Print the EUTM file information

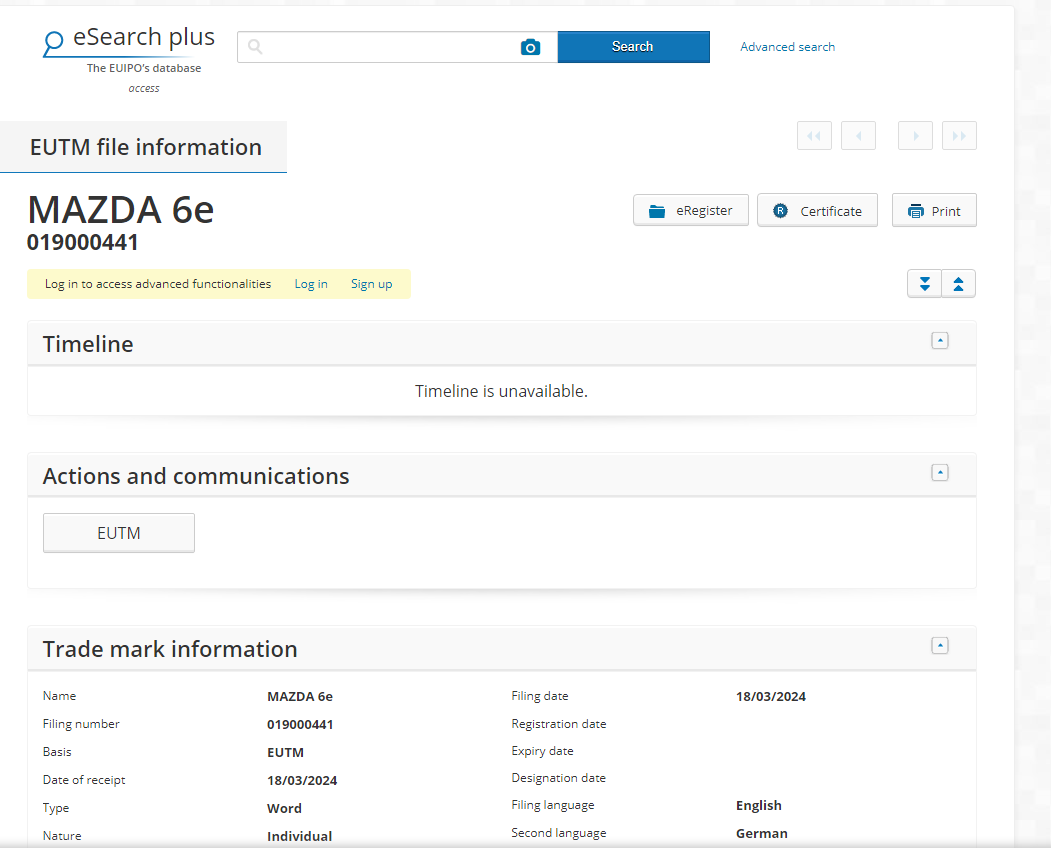tap(934, 210)
